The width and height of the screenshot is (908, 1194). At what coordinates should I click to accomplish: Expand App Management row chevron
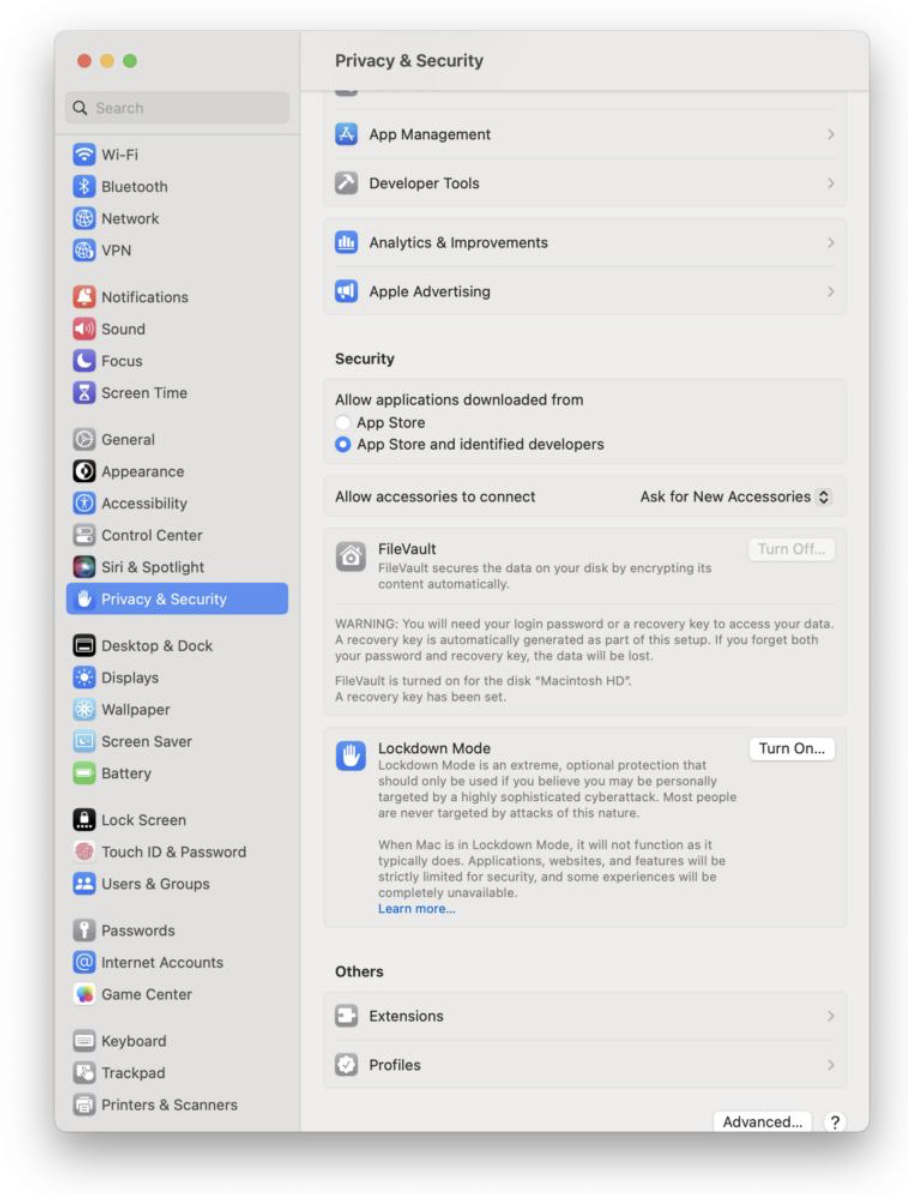coord(830,135)
